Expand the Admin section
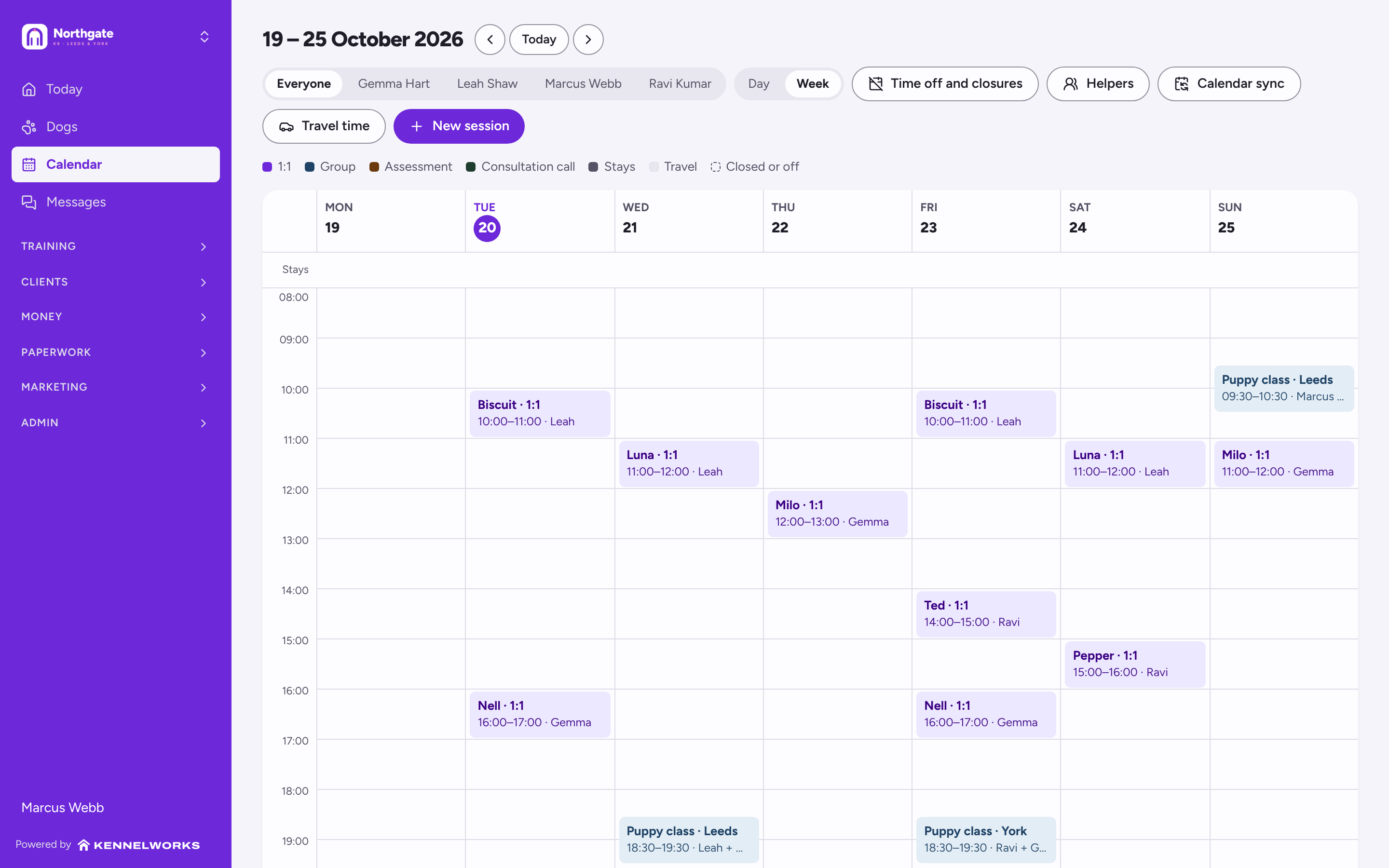Viewport: 1389px width, 868px height. pos(115,422)
